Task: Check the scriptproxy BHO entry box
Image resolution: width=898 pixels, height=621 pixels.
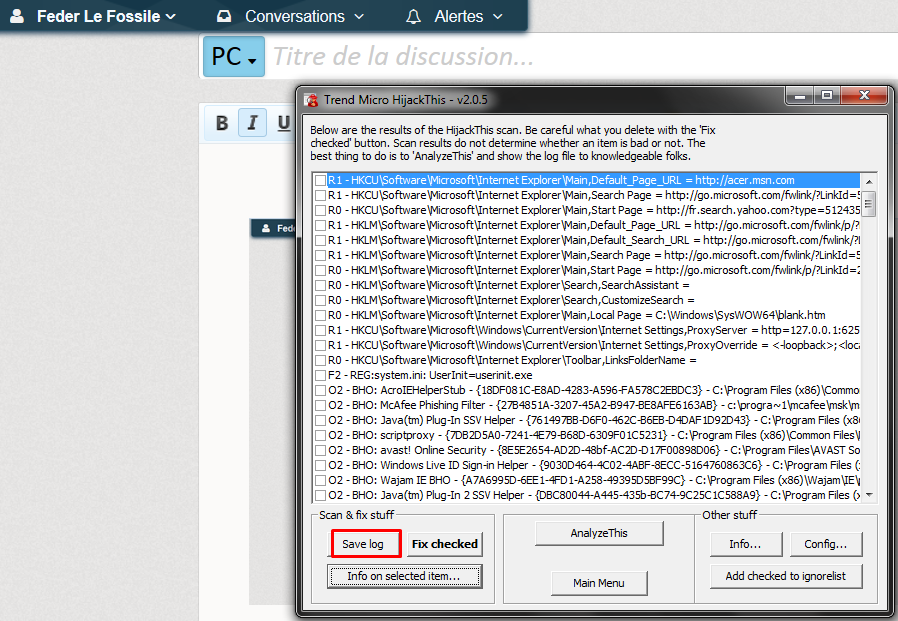Action: [321, 435]
